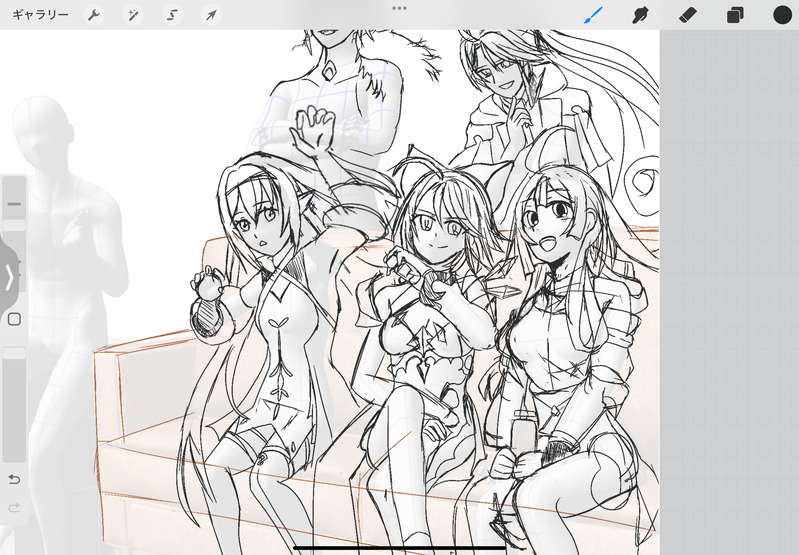Open the Actions wrench menu
799x555 pixels.
(94, 15)
